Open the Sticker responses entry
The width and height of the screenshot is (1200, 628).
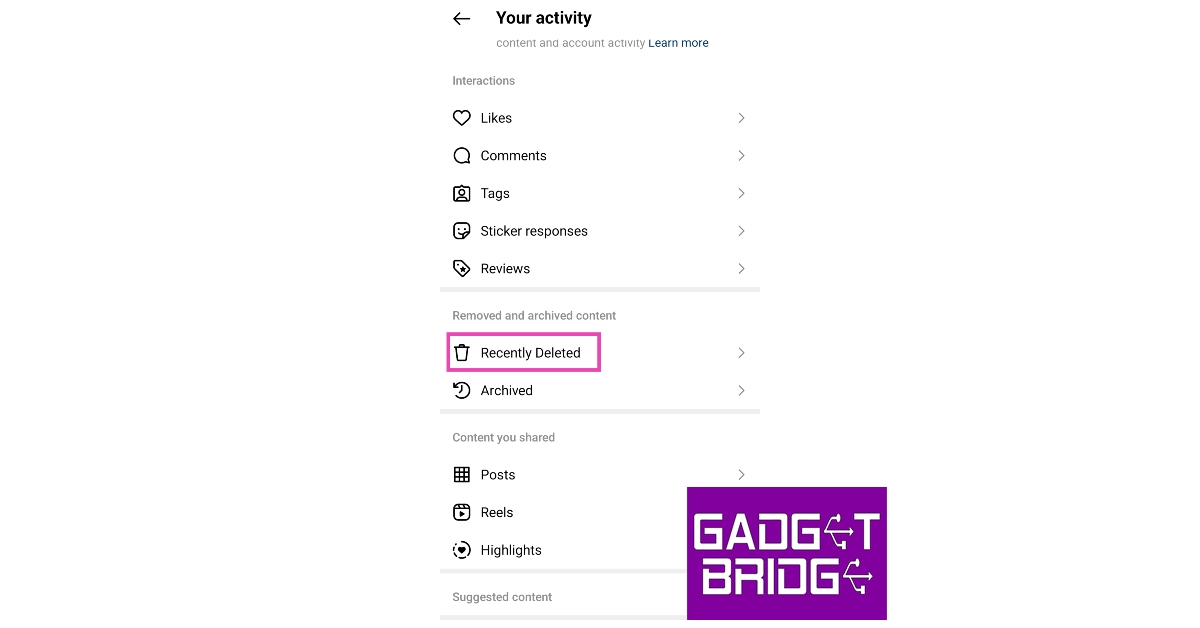534,231
